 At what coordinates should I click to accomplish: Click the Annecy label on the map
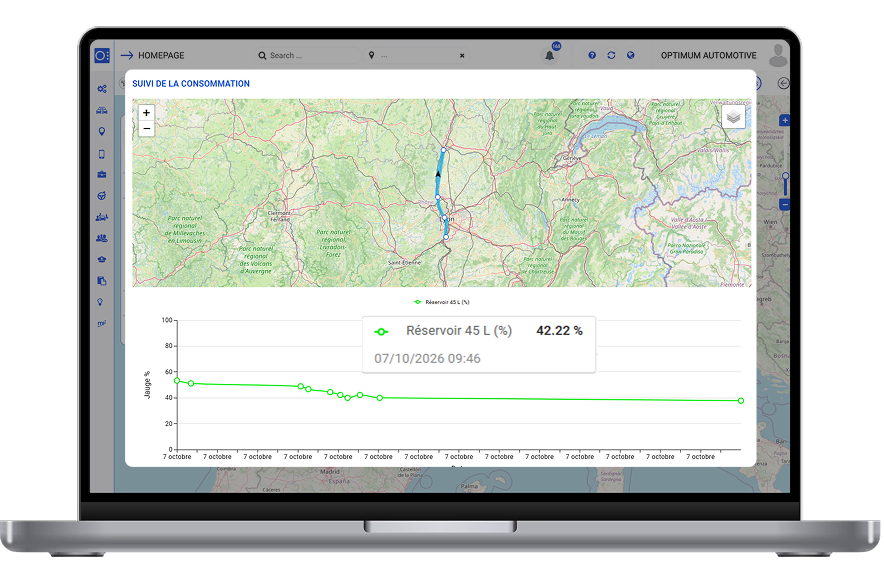(x=570, y=200)
